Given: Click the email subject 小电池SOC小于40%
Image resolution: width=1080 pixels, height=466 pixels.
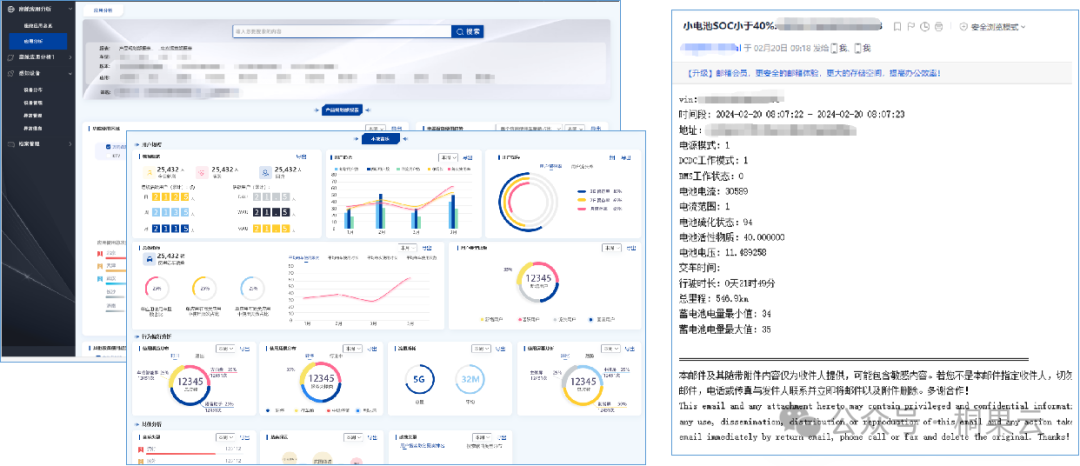Looking at the screenshot, I should tap(729, 26).
